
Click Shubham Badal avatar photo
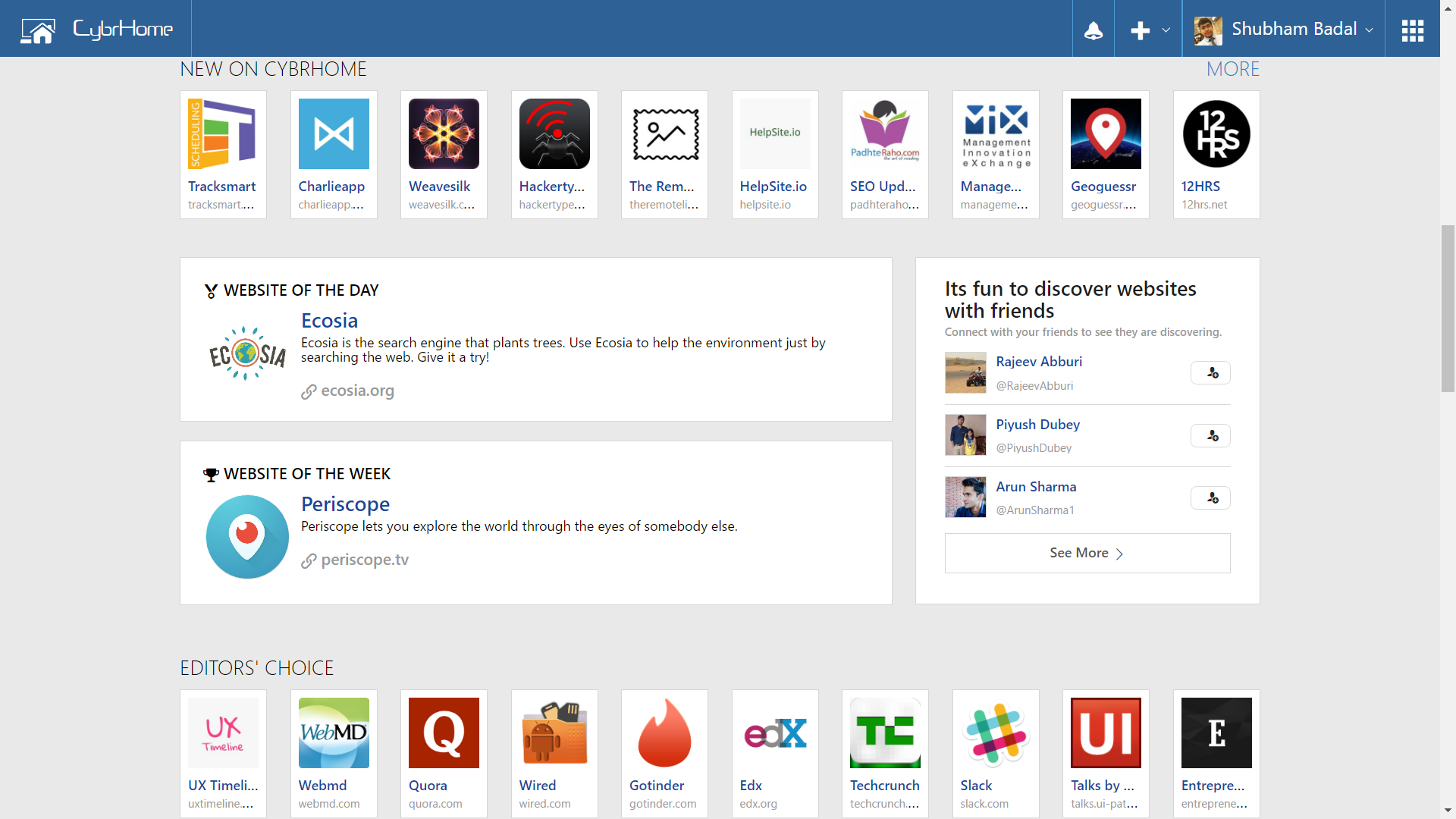[x=1208, y=30]
